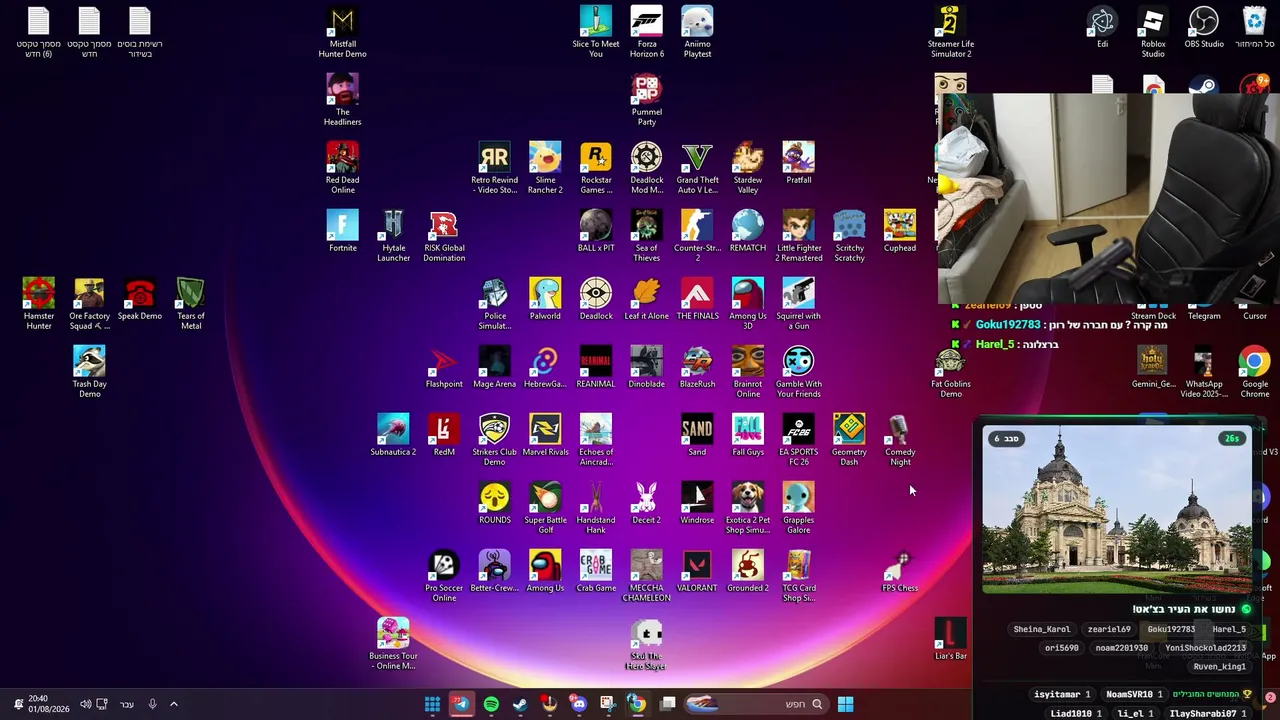Open the Tears of Metal shortcut

[190, 305]
